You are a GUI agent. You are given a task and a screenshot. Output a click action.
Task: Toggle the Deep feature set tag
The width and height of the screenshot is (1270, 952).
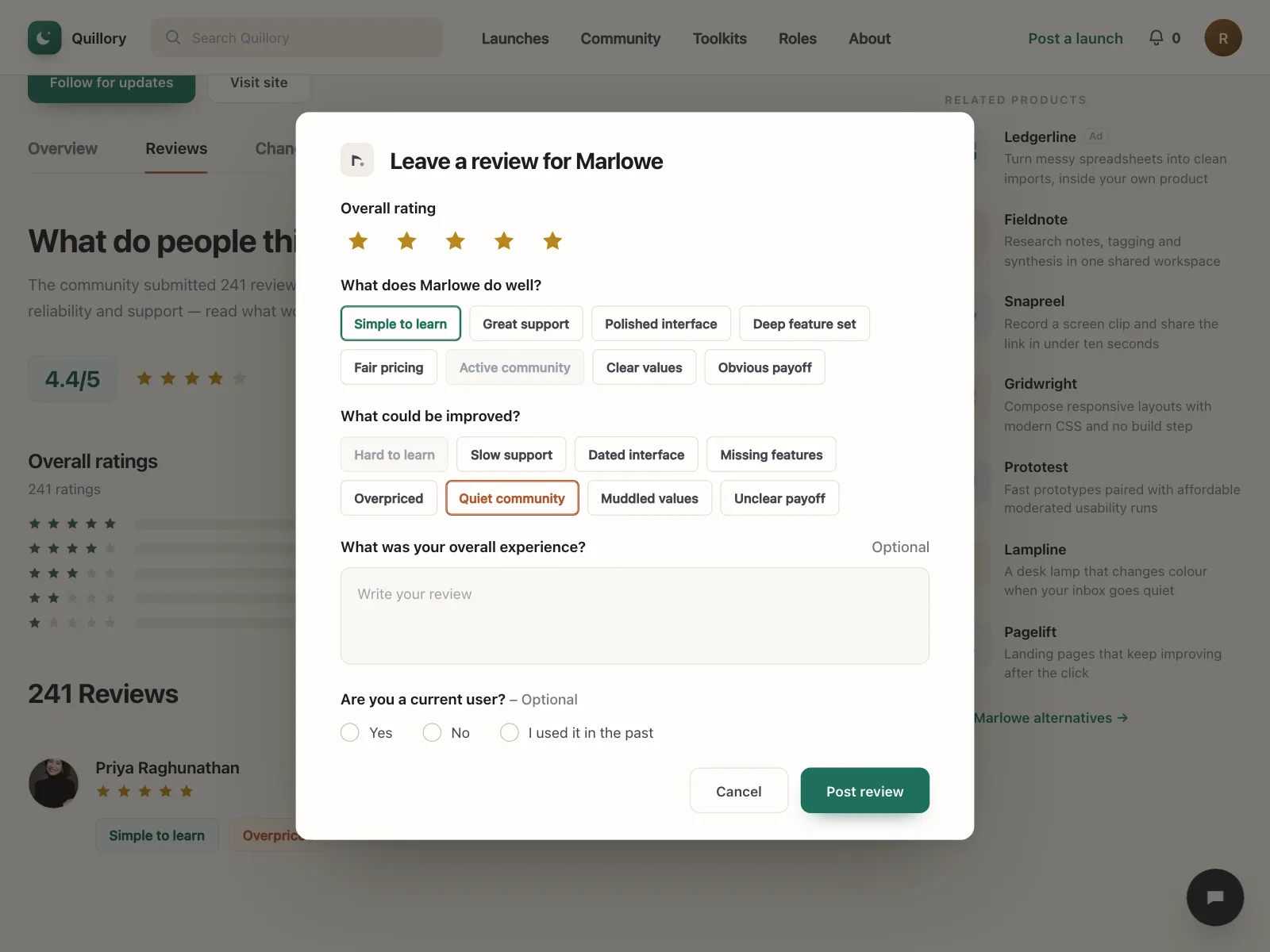[x=804, y=324]
